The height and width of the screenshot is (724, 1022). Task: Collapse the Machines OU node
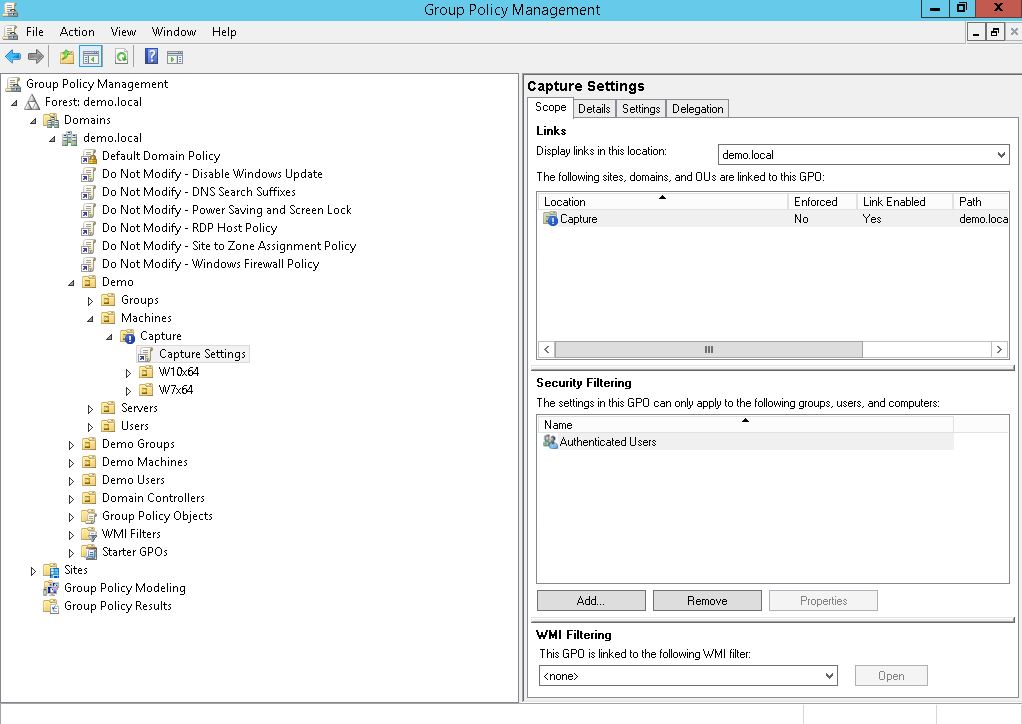[90, 319]
